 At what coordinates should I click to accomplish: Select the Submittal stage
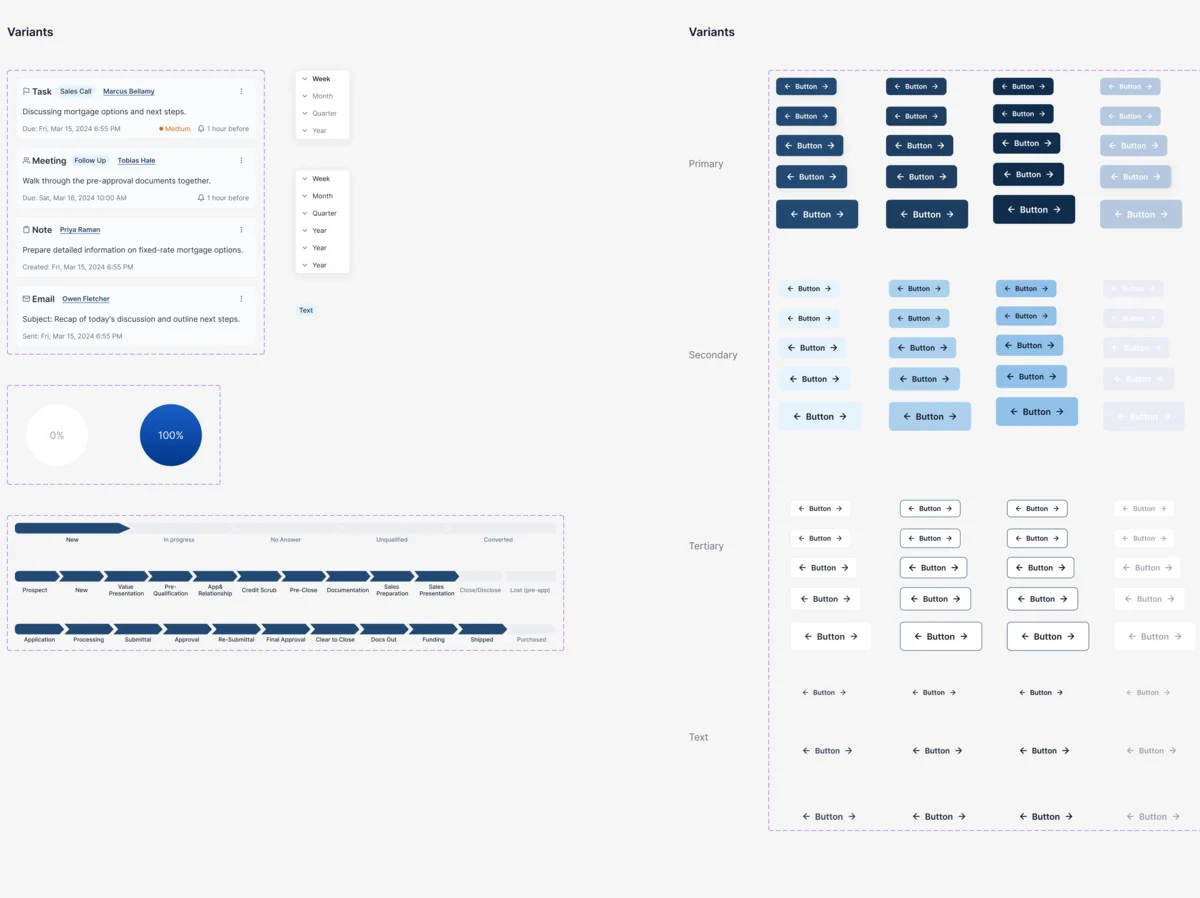tap(138, 629)
